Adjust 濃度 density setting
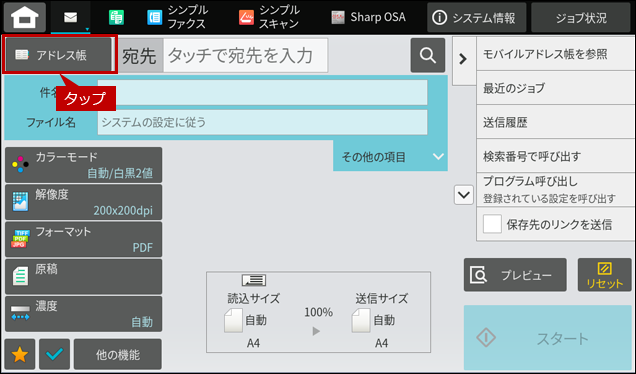Screen dimensions: 636x374 tap(84, 314)
